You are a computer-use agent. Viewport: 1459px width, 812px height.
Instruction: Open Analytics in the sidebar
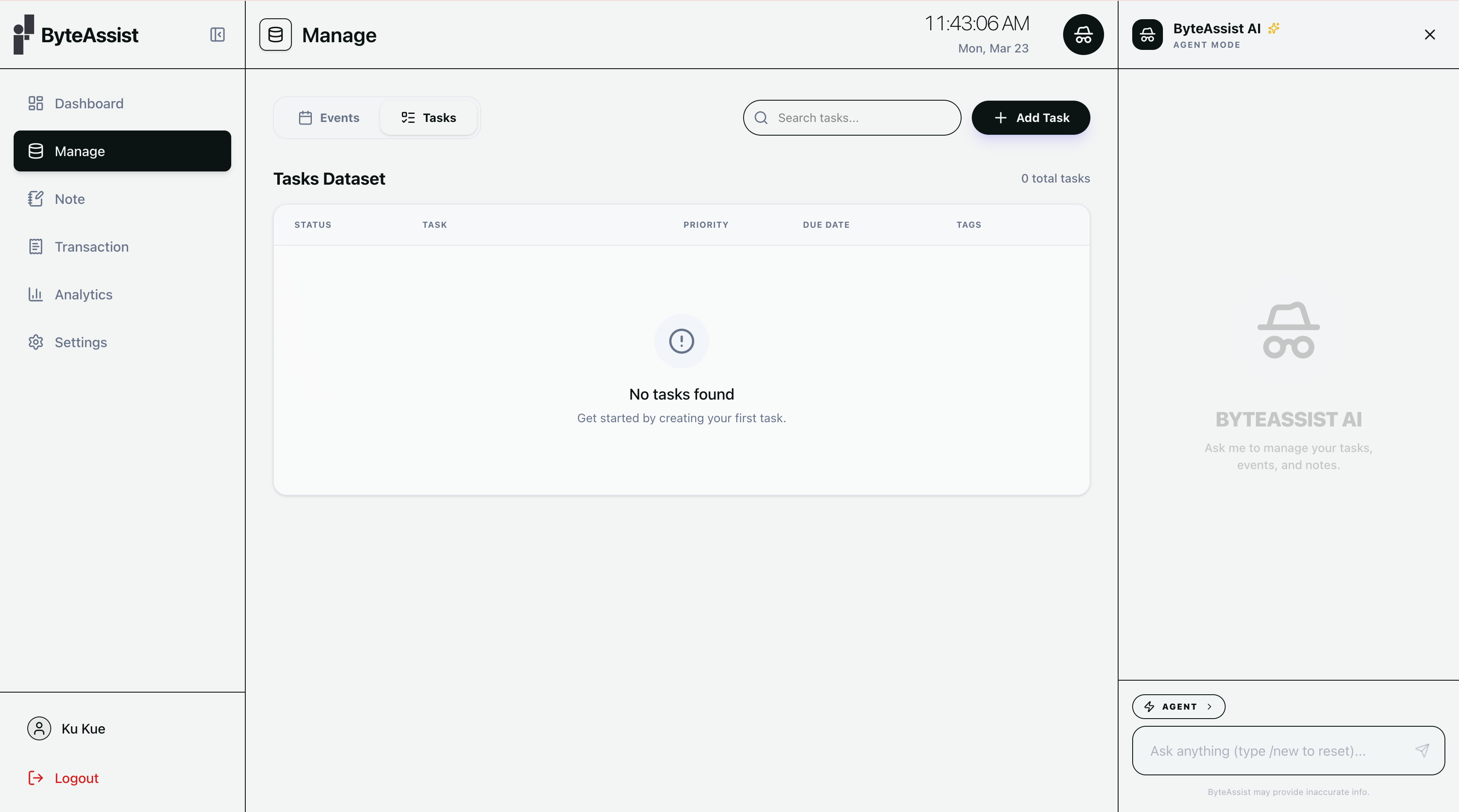122,294
